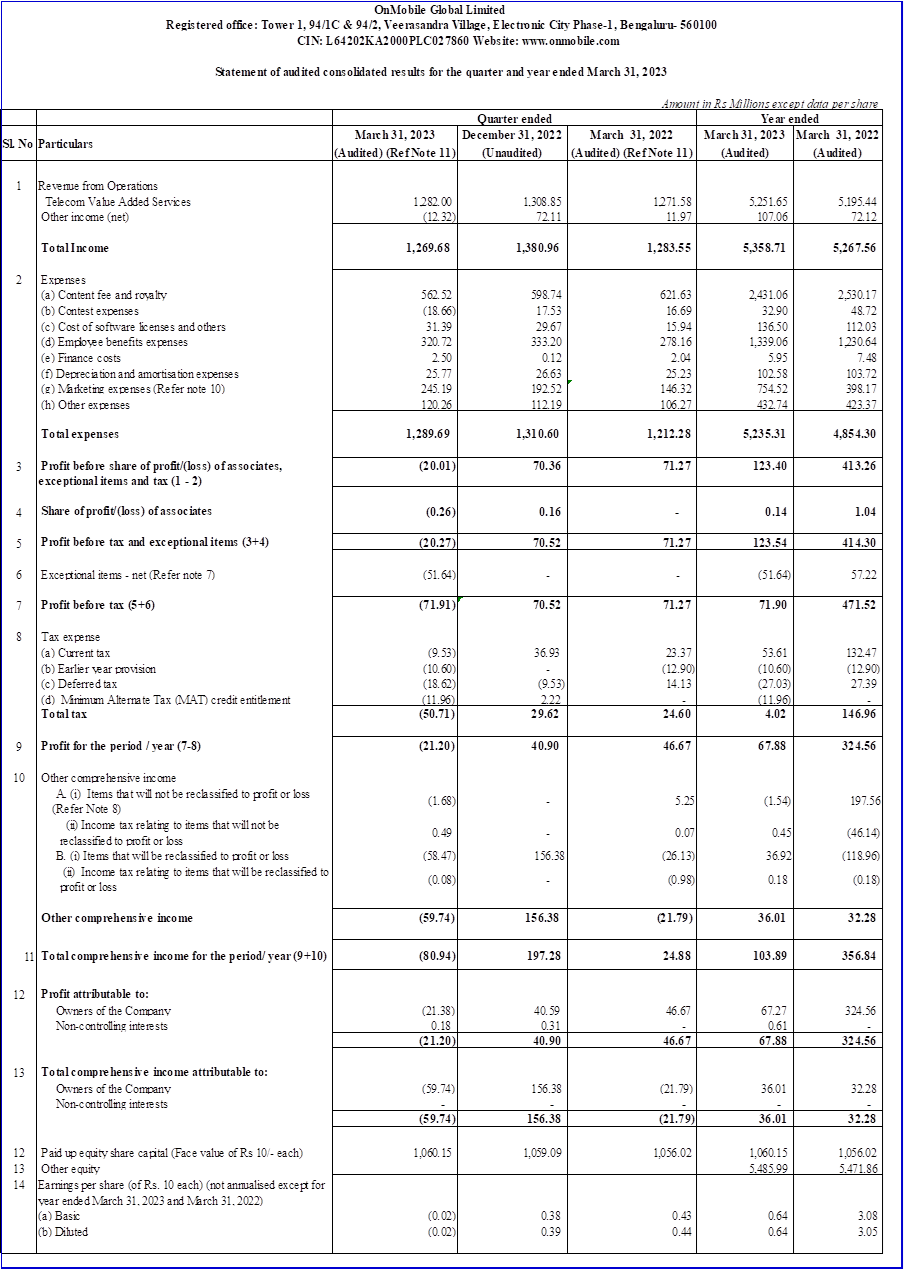Screen dimensions: 904x1270
Task: Select the "Finance costs" row label
Action: tap(82, 358)
